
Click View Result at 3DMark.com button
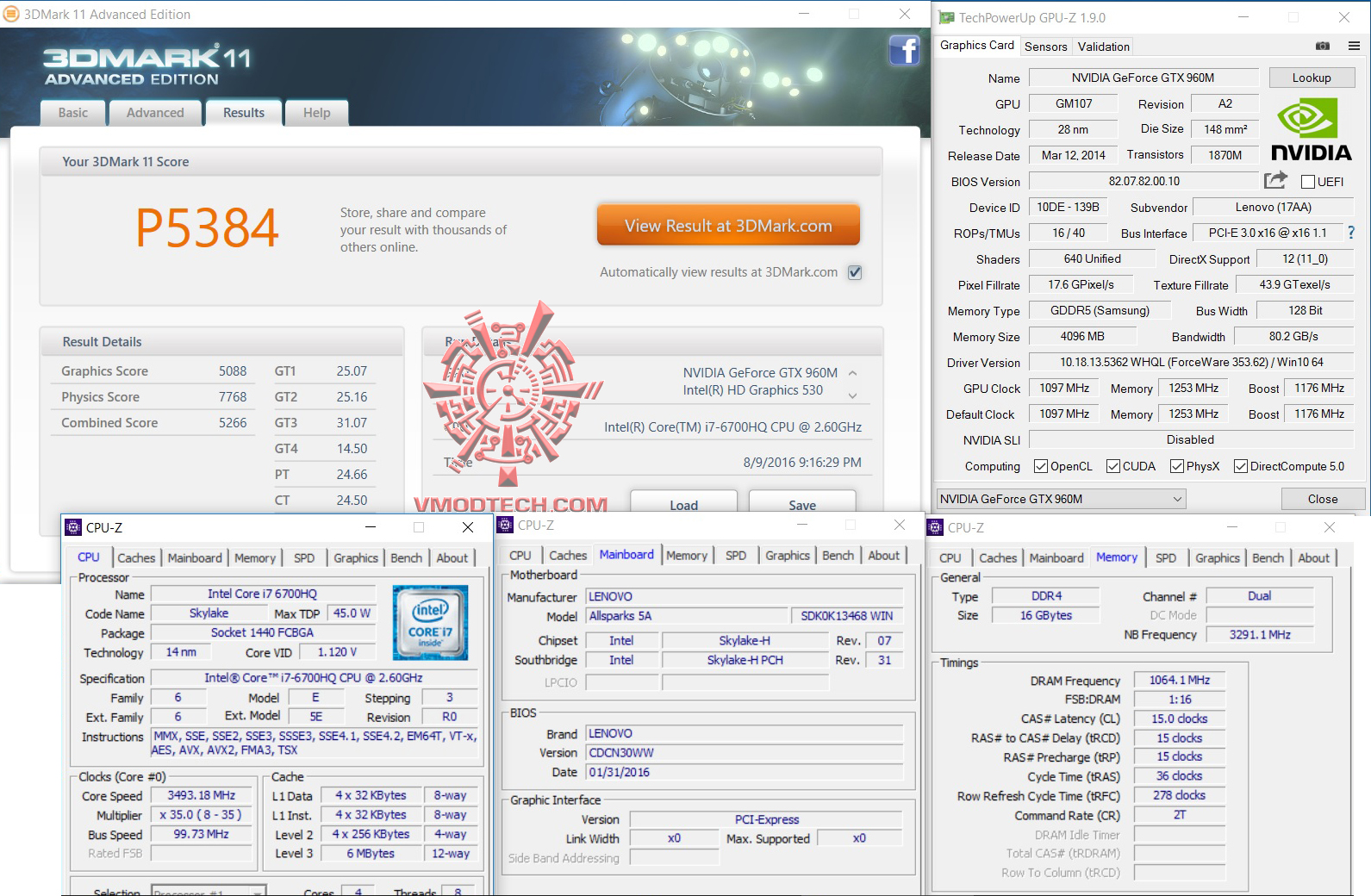(x=728, y=226)
